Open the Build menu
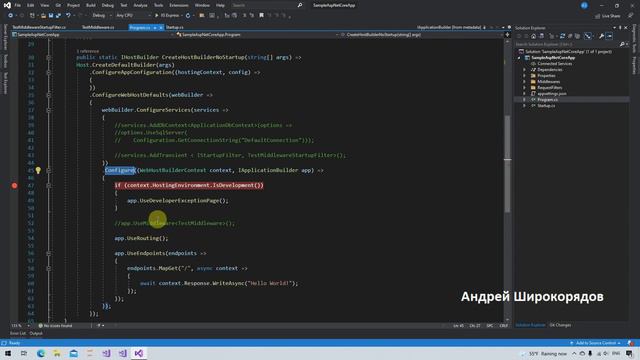Screen dimensions: 640x360 [91, 5]
